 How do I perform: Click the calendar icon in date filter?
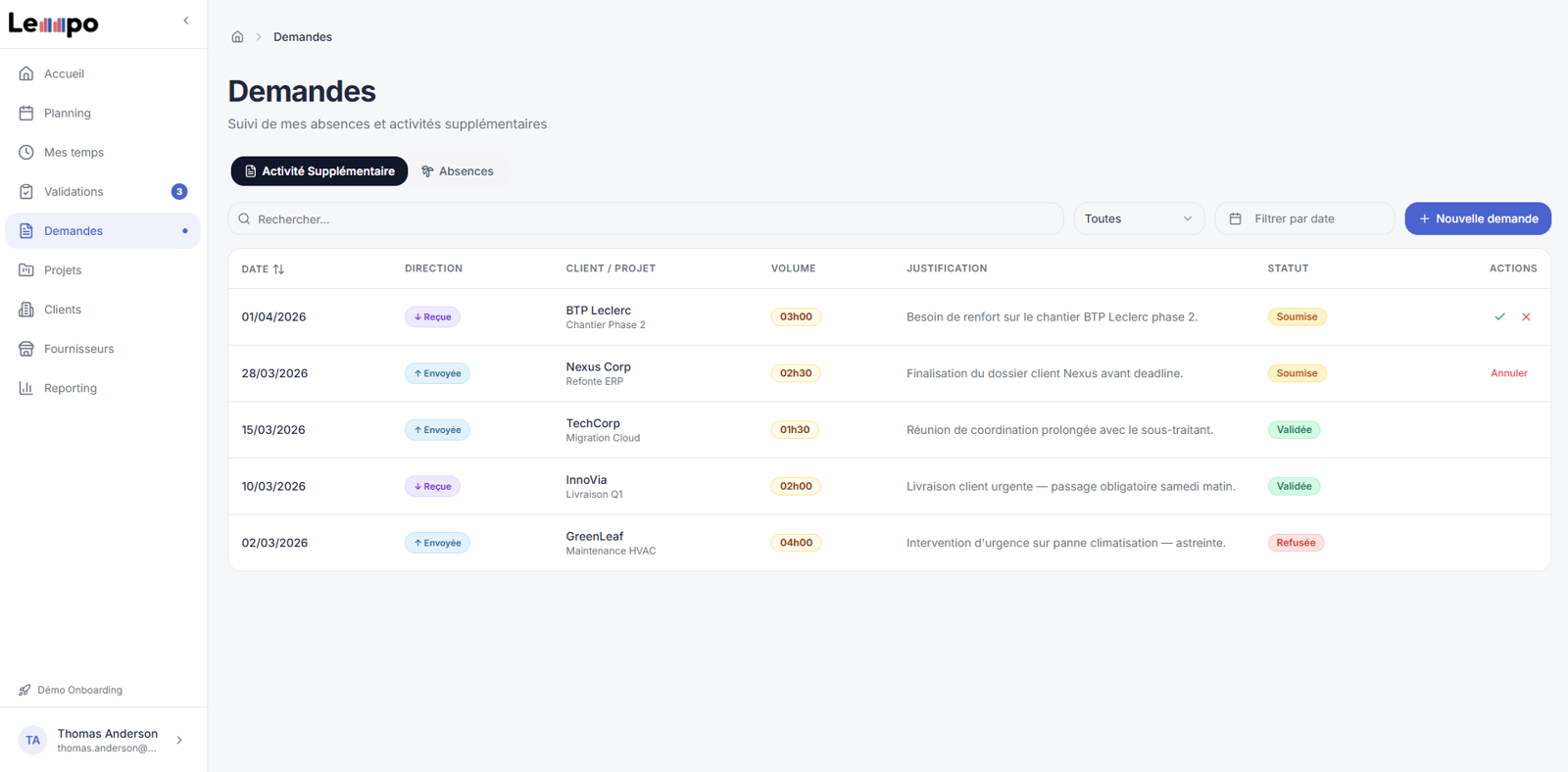pos(1236,218)
